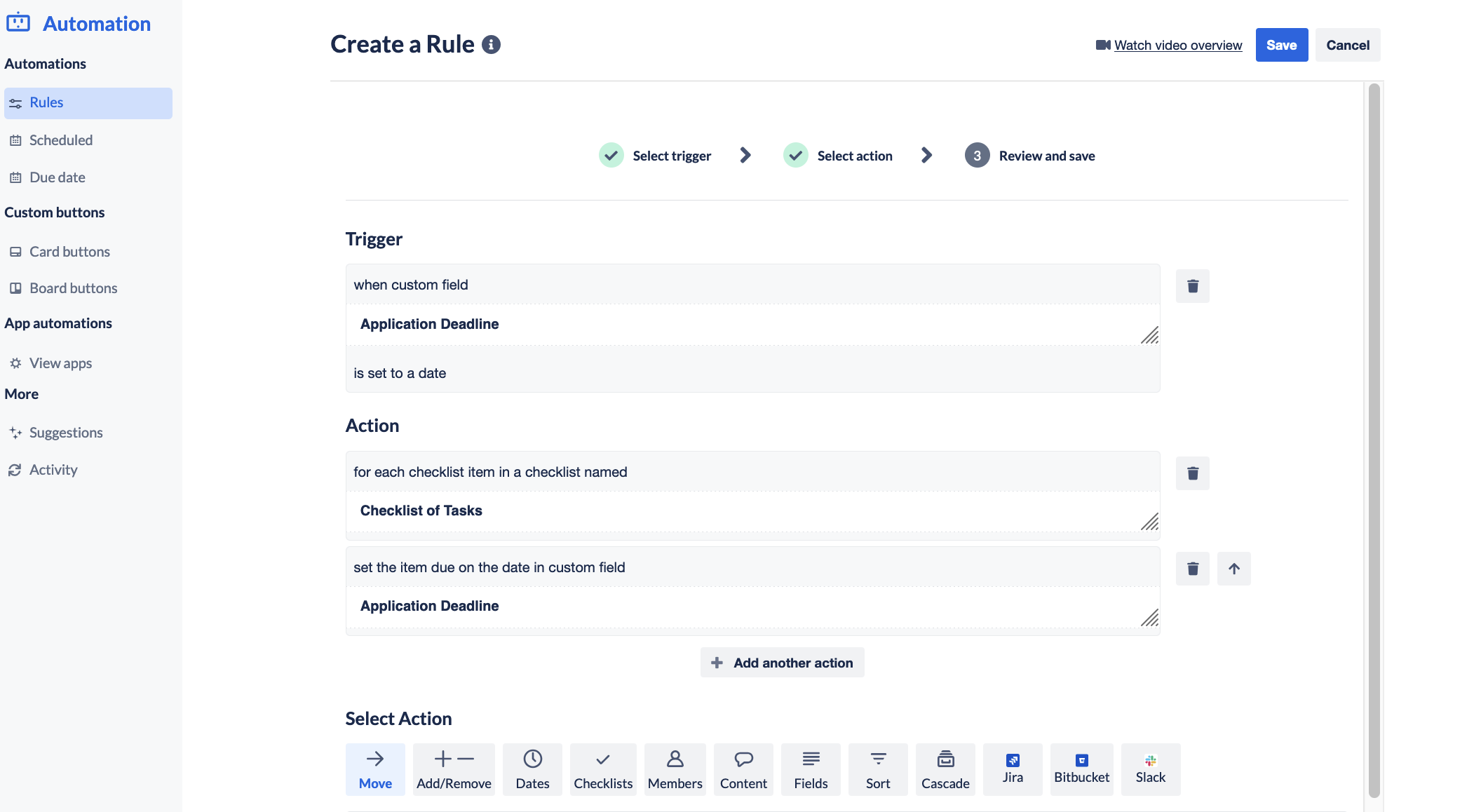The width and height of the screenshot is (1481, 812).
Task: Open the Card buttons section
Action: (69, 251)
